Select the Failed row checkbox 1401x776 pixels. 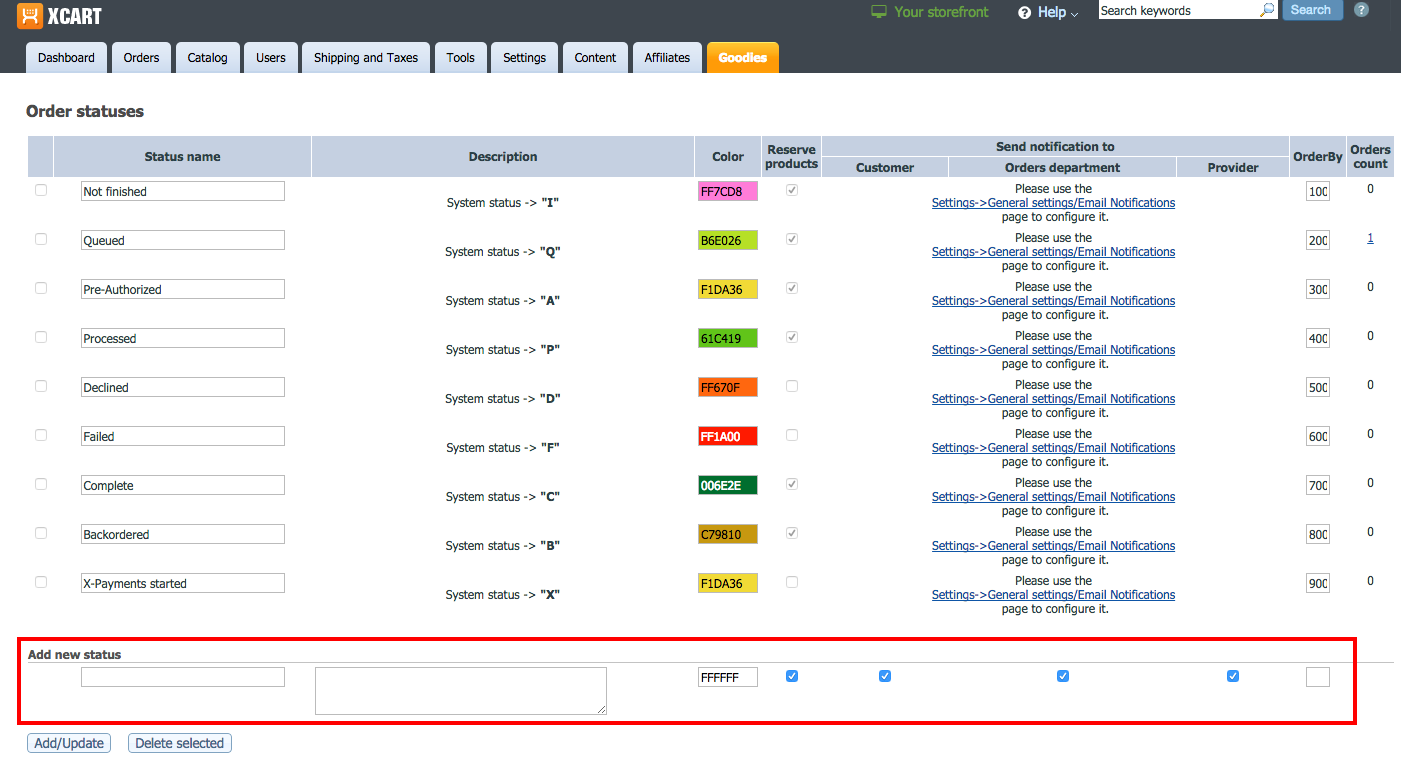click(x=41, y=435)
